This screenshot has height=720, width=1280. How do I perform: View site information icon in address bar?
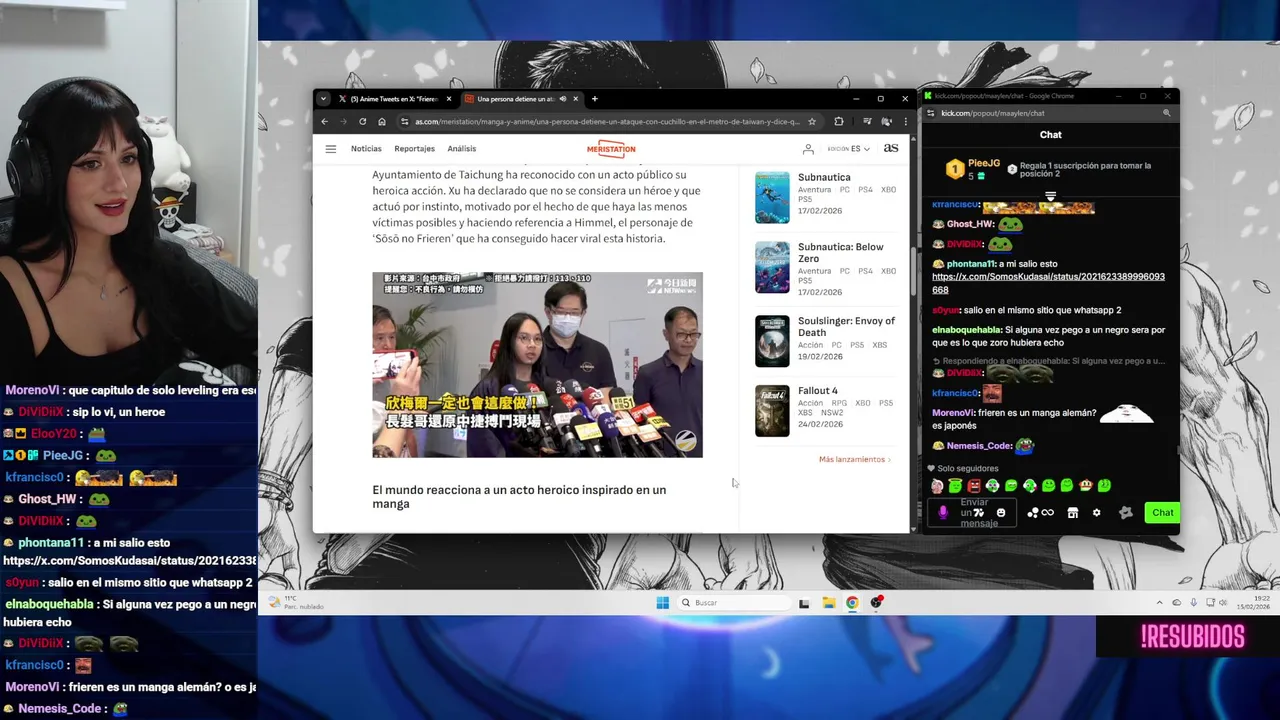pyautogui.click(x=404, y=121)
